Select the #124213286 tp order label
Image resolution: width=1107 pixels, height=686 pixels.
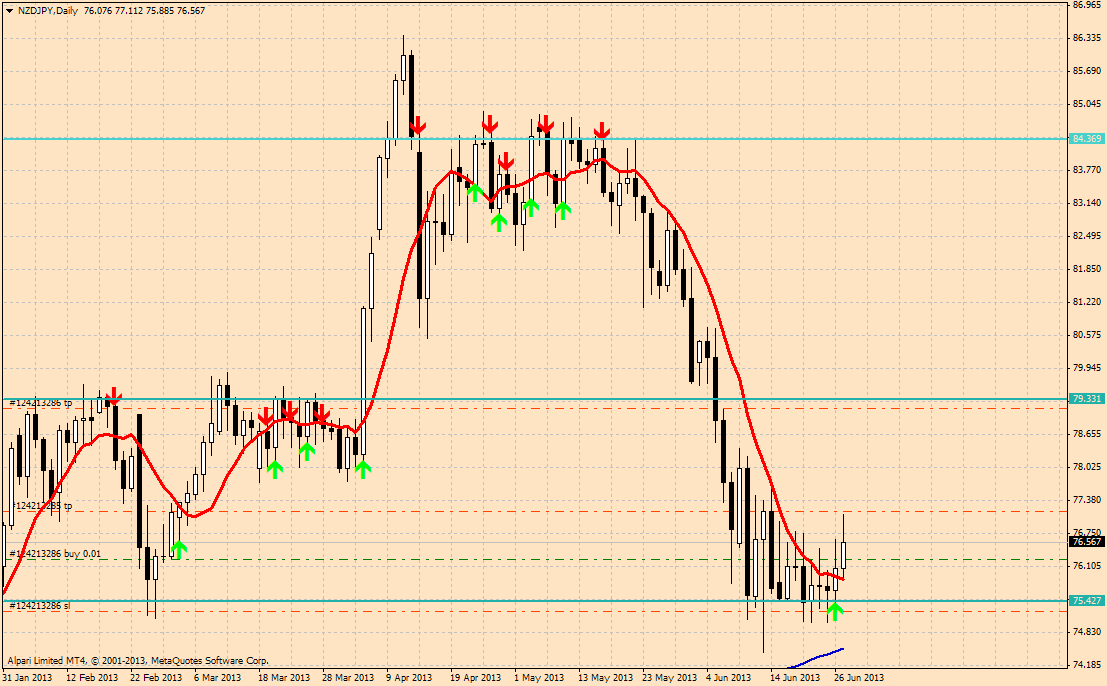tap(40, 403)
